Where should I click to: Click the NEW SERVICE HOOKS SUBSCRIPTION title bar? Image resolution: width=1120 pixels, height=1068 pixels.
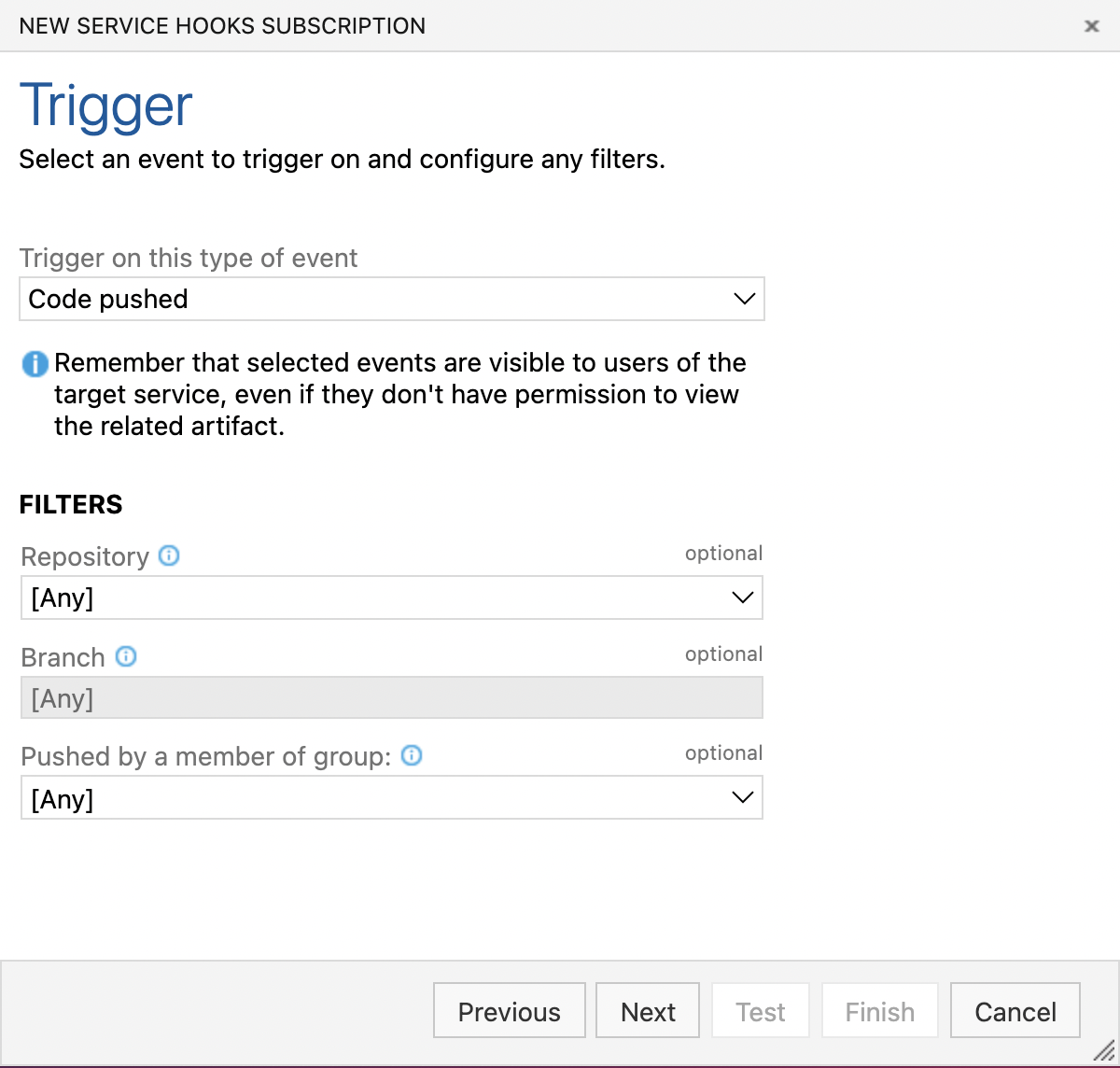point(222,25)
